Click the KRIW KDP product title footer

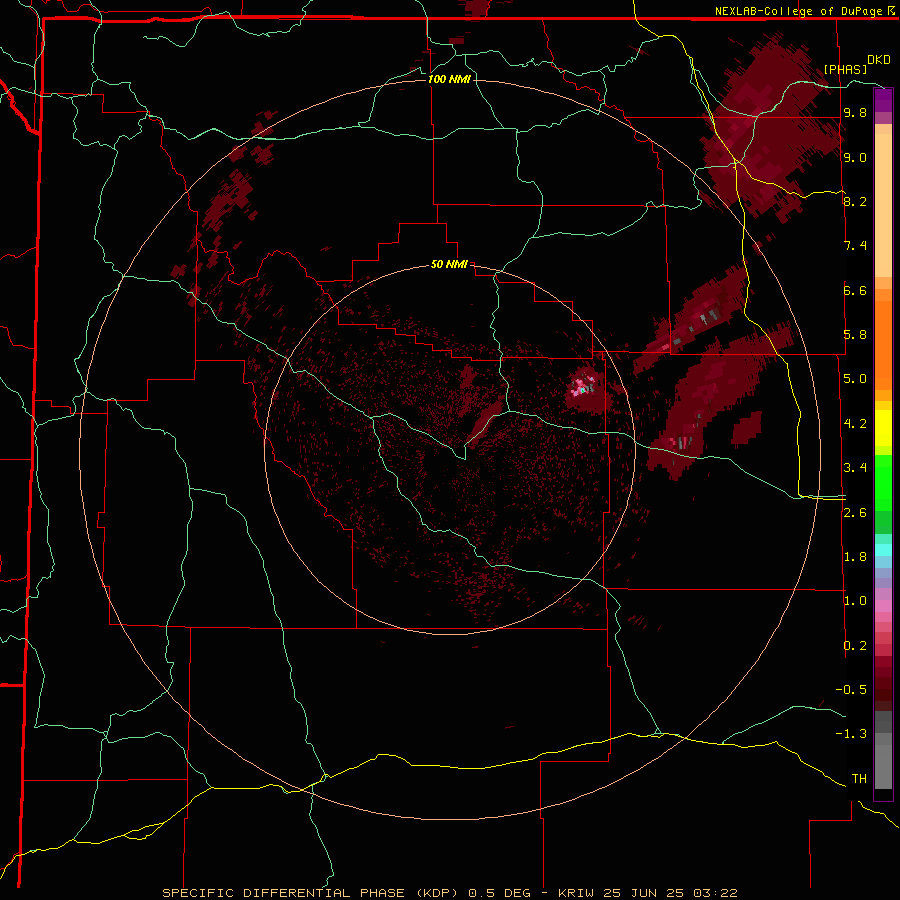[x=449, y=893]
